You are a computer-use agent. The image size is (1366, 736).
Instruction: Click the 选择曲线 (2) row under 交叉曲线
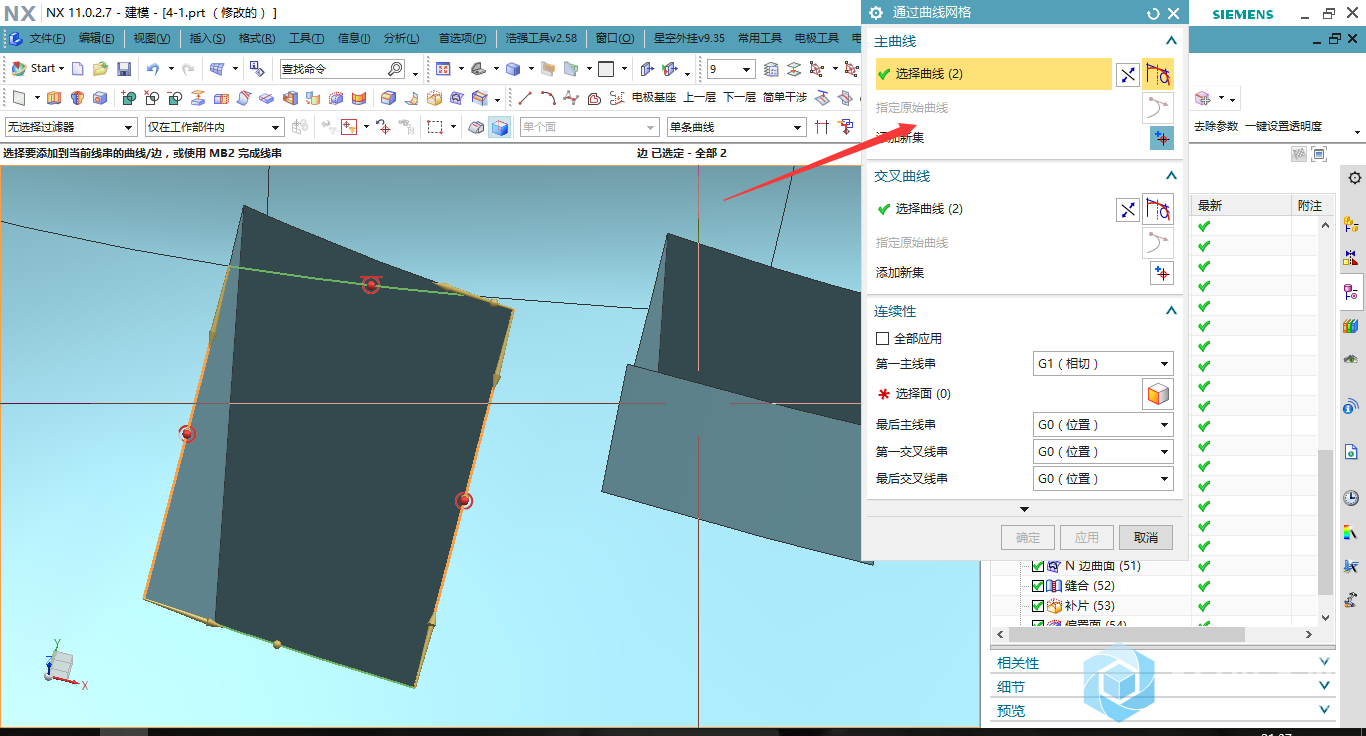pos(993,210)
